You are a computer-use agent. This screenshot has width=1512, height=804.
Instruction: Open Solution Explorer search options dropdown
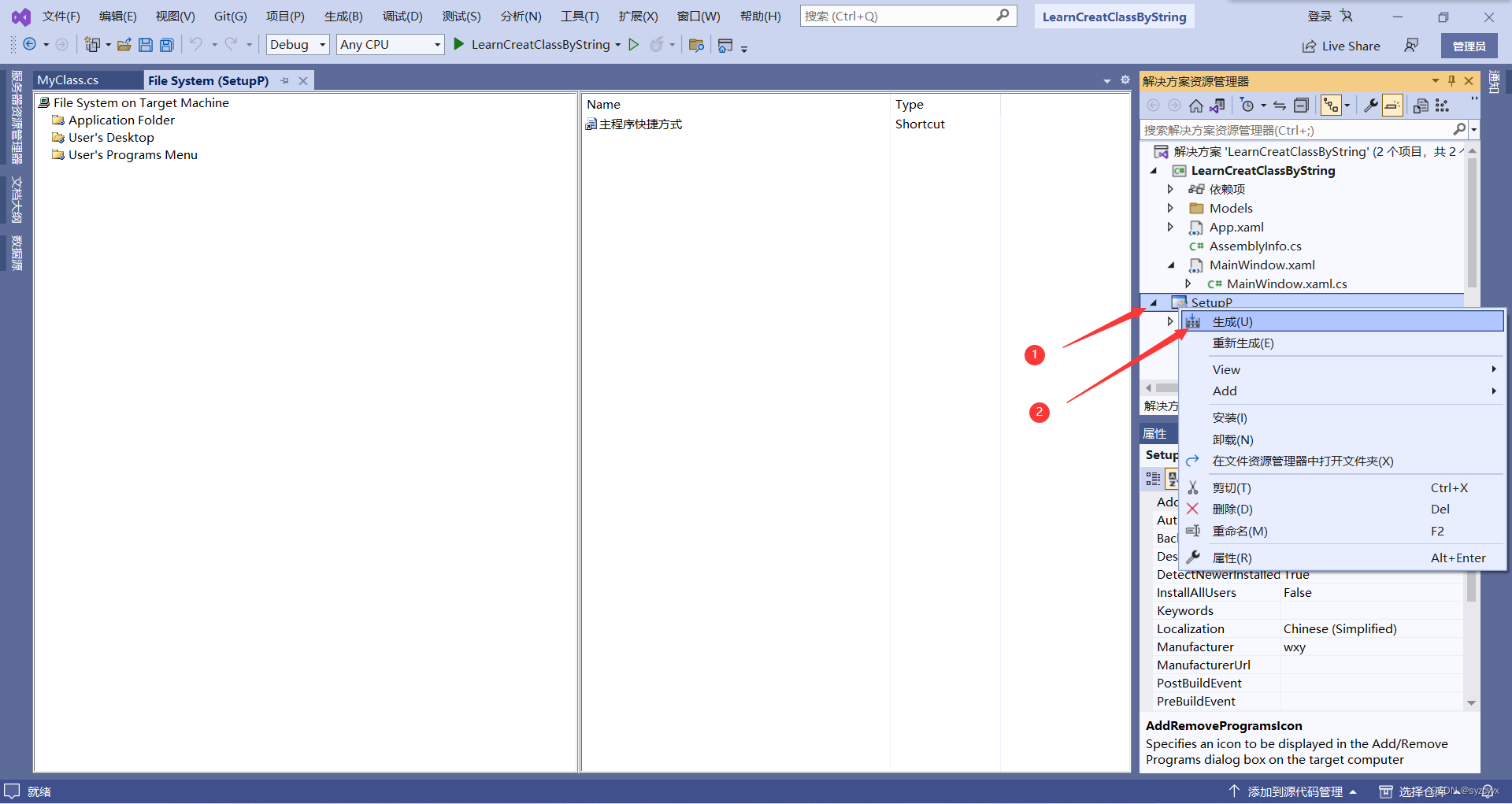pos(1474,130)
